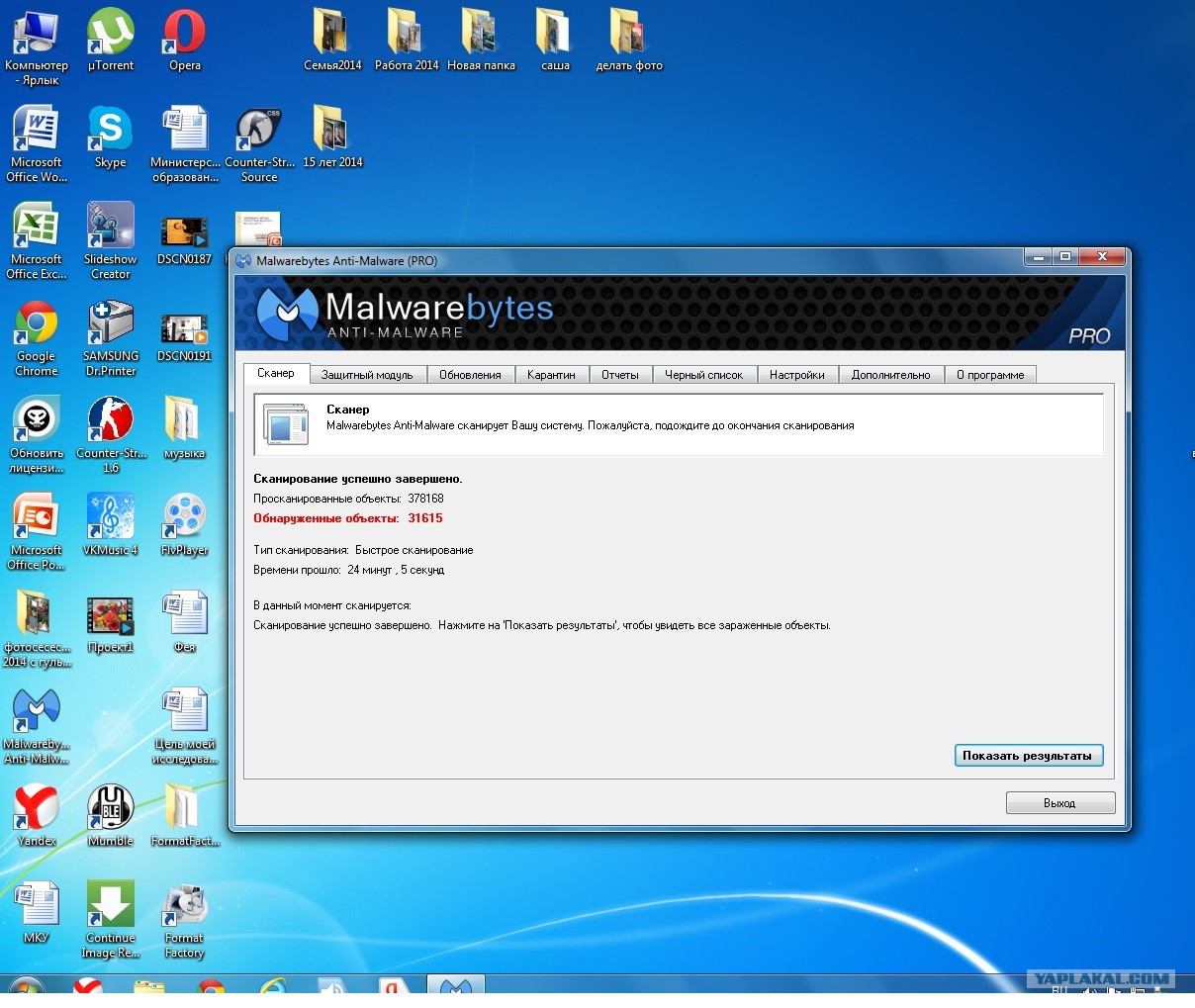
Task: Open the МКУ document
Action: click(x=36, y=912)
